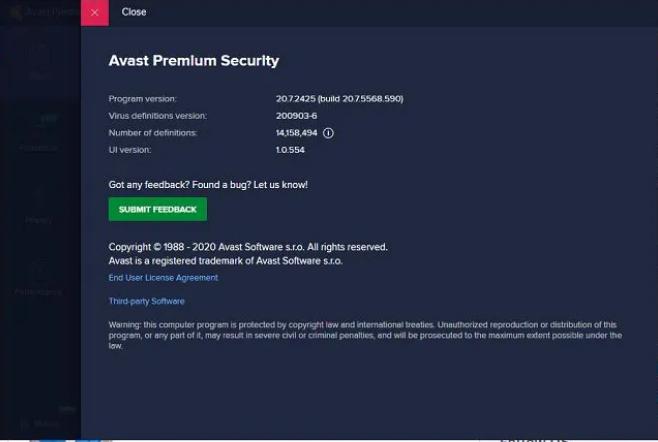658x442 pixels.
Task: Click the Avast Premium Security heading
Action: point(193,61)
